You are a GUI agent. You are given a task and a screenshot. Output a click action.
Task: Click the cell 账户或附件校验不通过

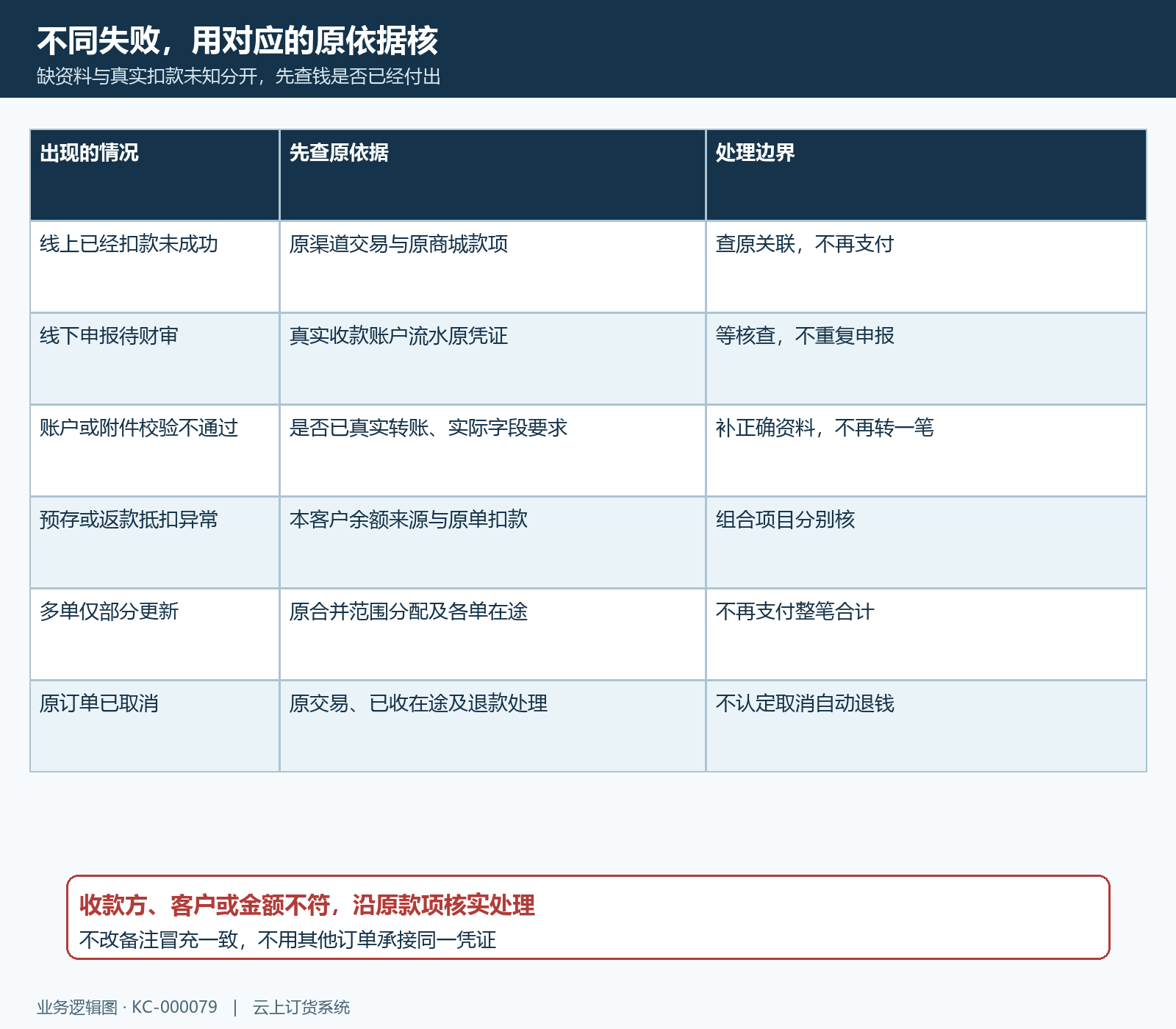pyautogui.click(x=154, y=451)
